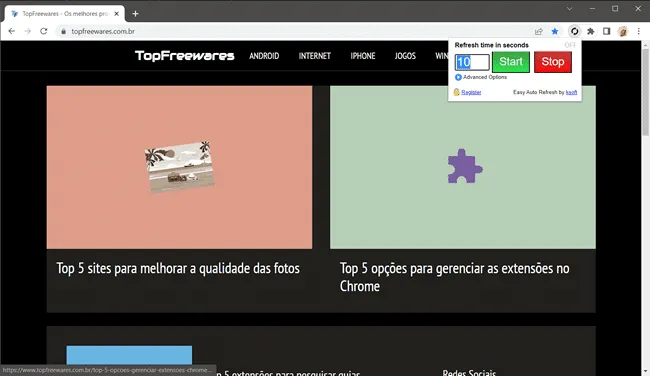The image size is (650, 376).
Task: Open the Chrome extensions article thumbnail
Action: coord(463,167)
